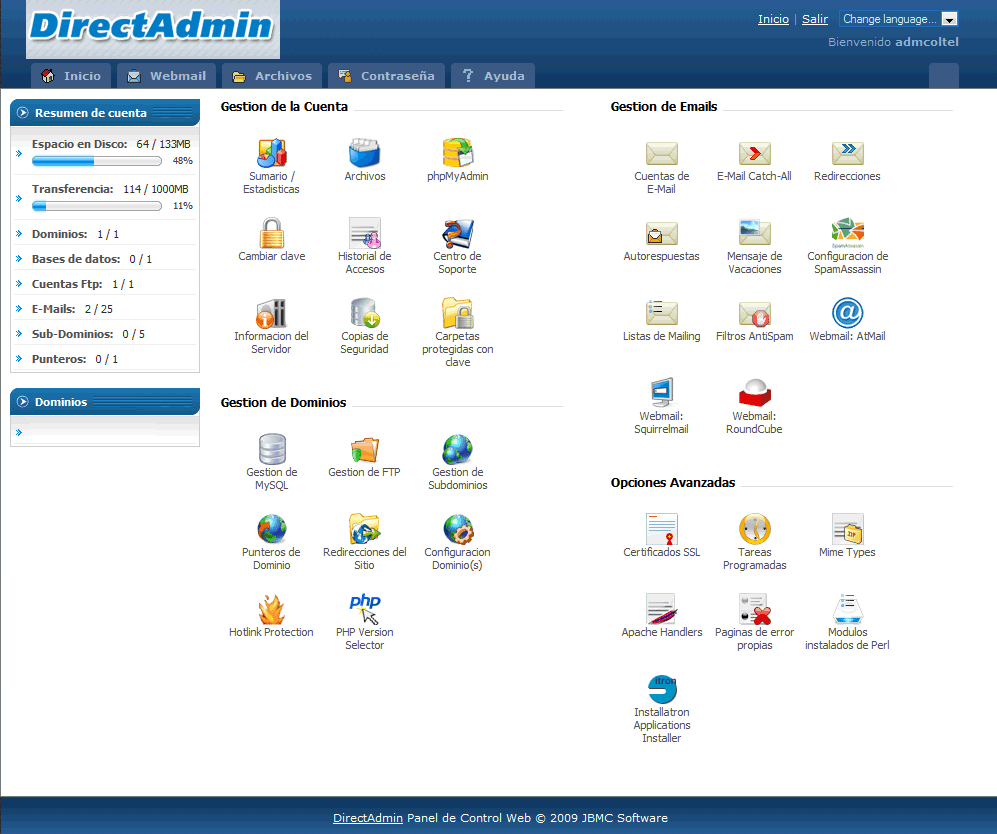Follow the DirectAdmin footer link
This screenshot has height=834, width=997.
368,817
